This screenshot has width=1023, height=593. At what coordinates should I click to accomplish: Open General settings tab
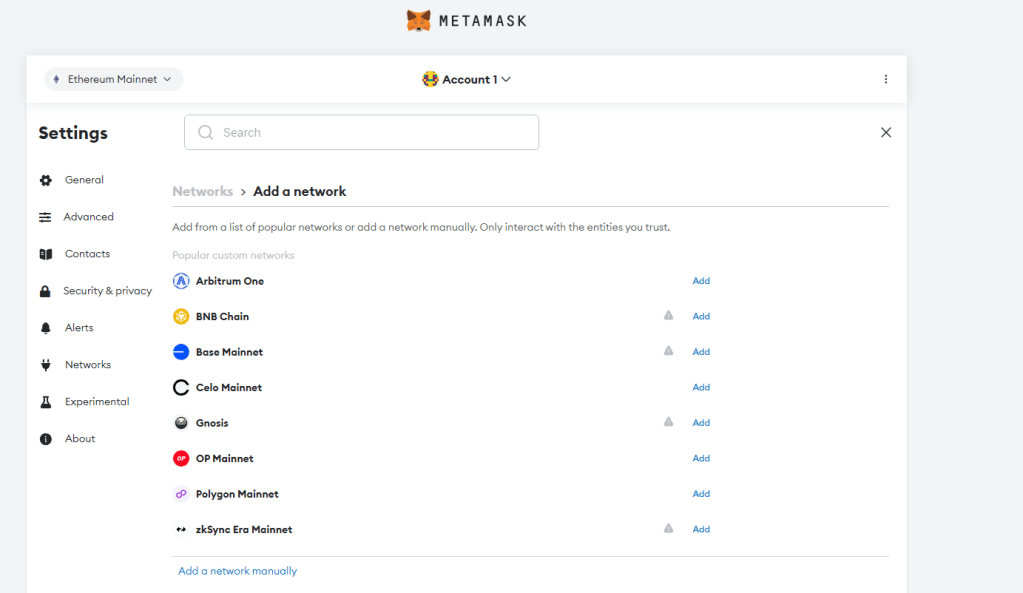[x=84, y=180]
